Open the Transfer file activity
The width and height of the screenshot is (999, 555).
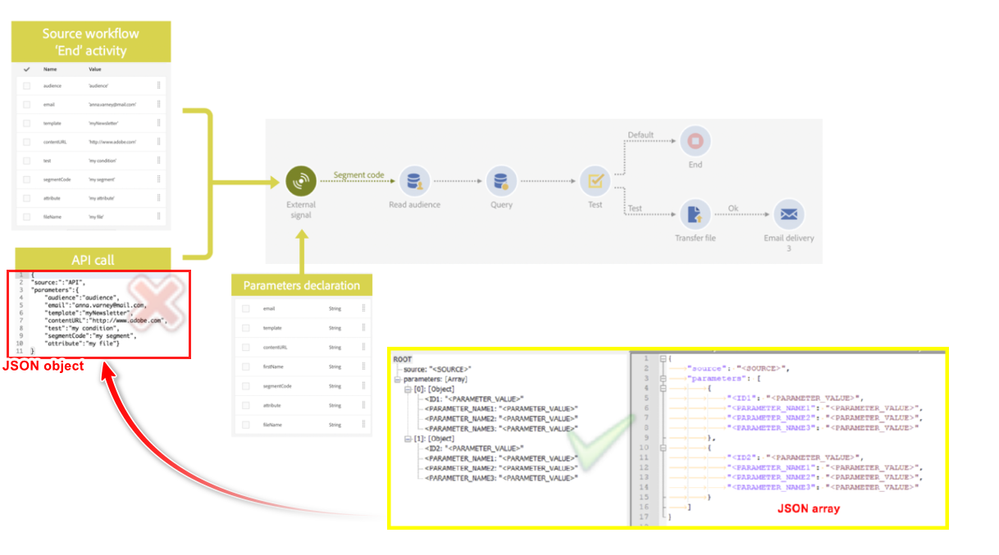click(695, 214)
